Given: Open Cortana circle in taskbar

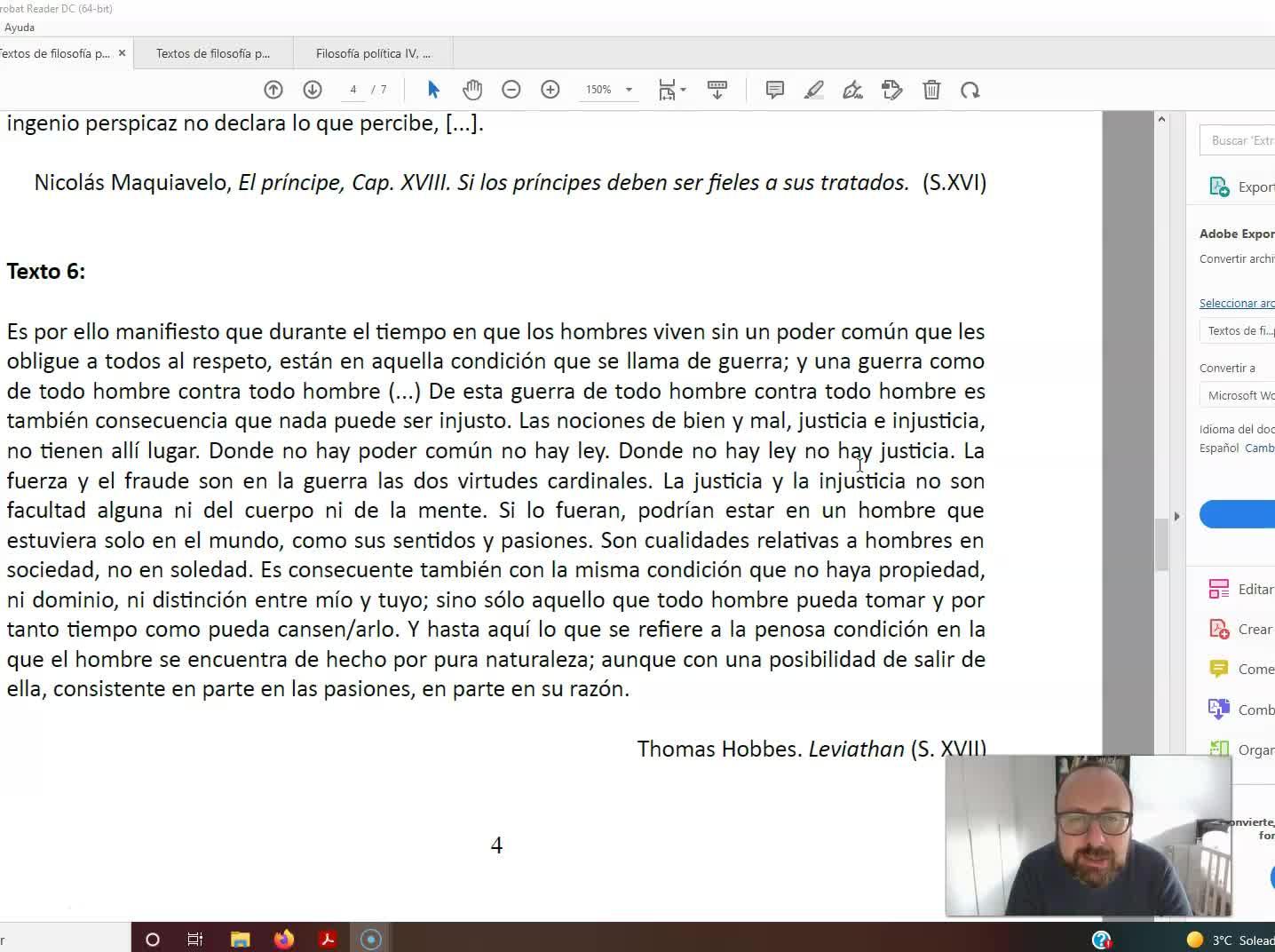Looking at the screenshot, I should [x=153, y=939].
